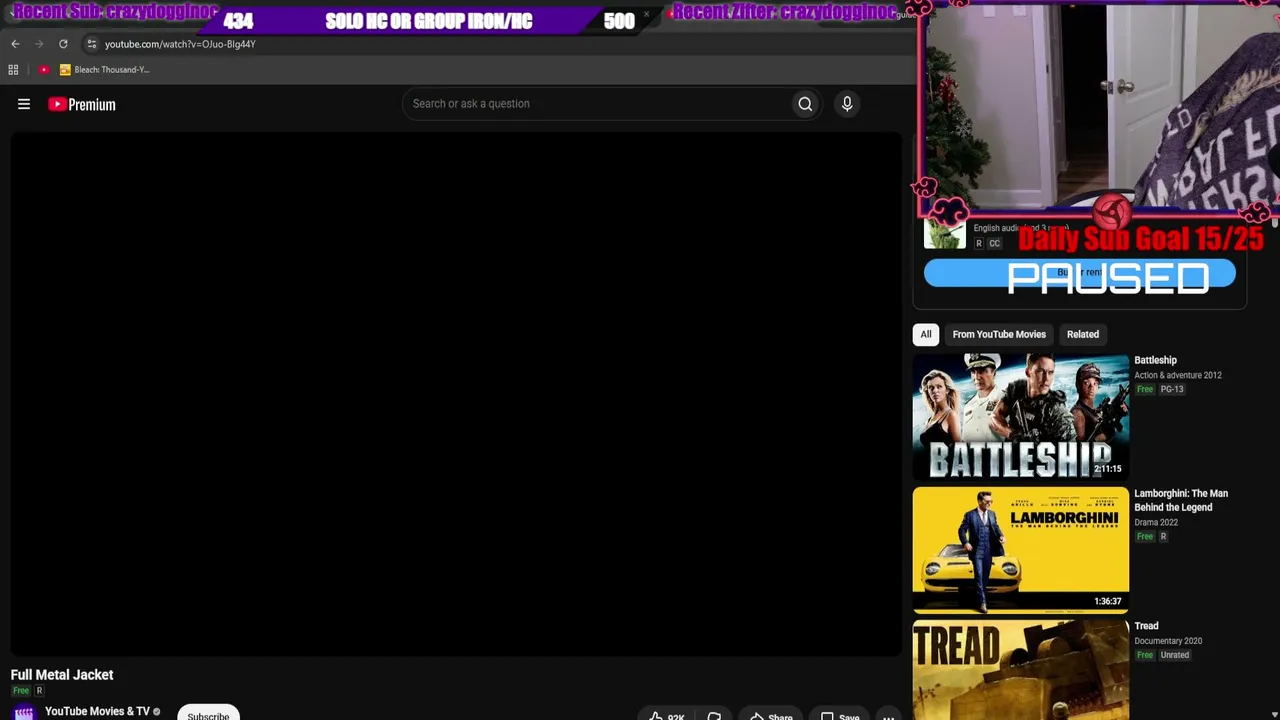Click the Unrated badge on Tread
Image resolution: width=1280 pixels, height=720 pixels.
[x=1175, y=655]
